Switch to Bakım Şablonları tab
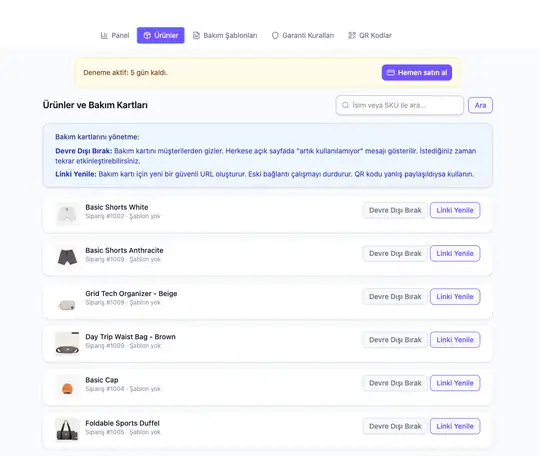The height and width of the screenshot is (456, 540). pos(225,35)
